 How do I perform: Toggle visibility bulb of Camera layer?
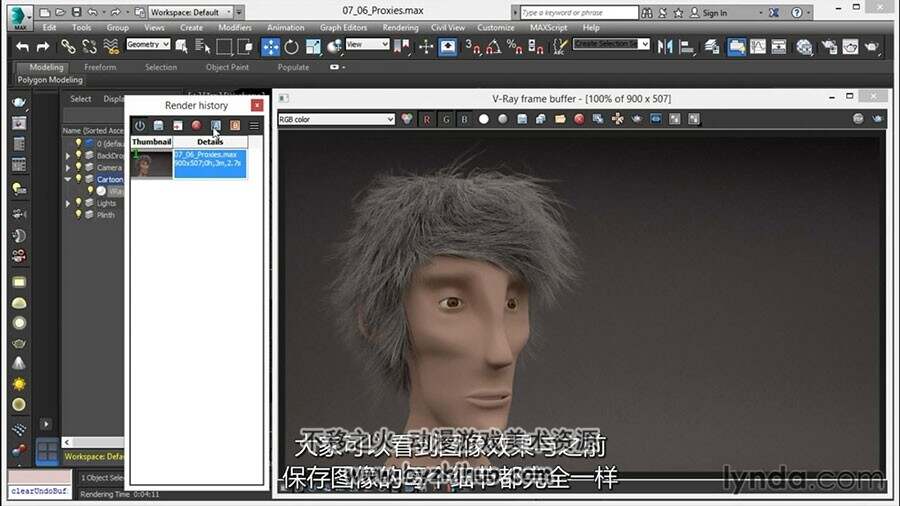click(x=79, y=168)
